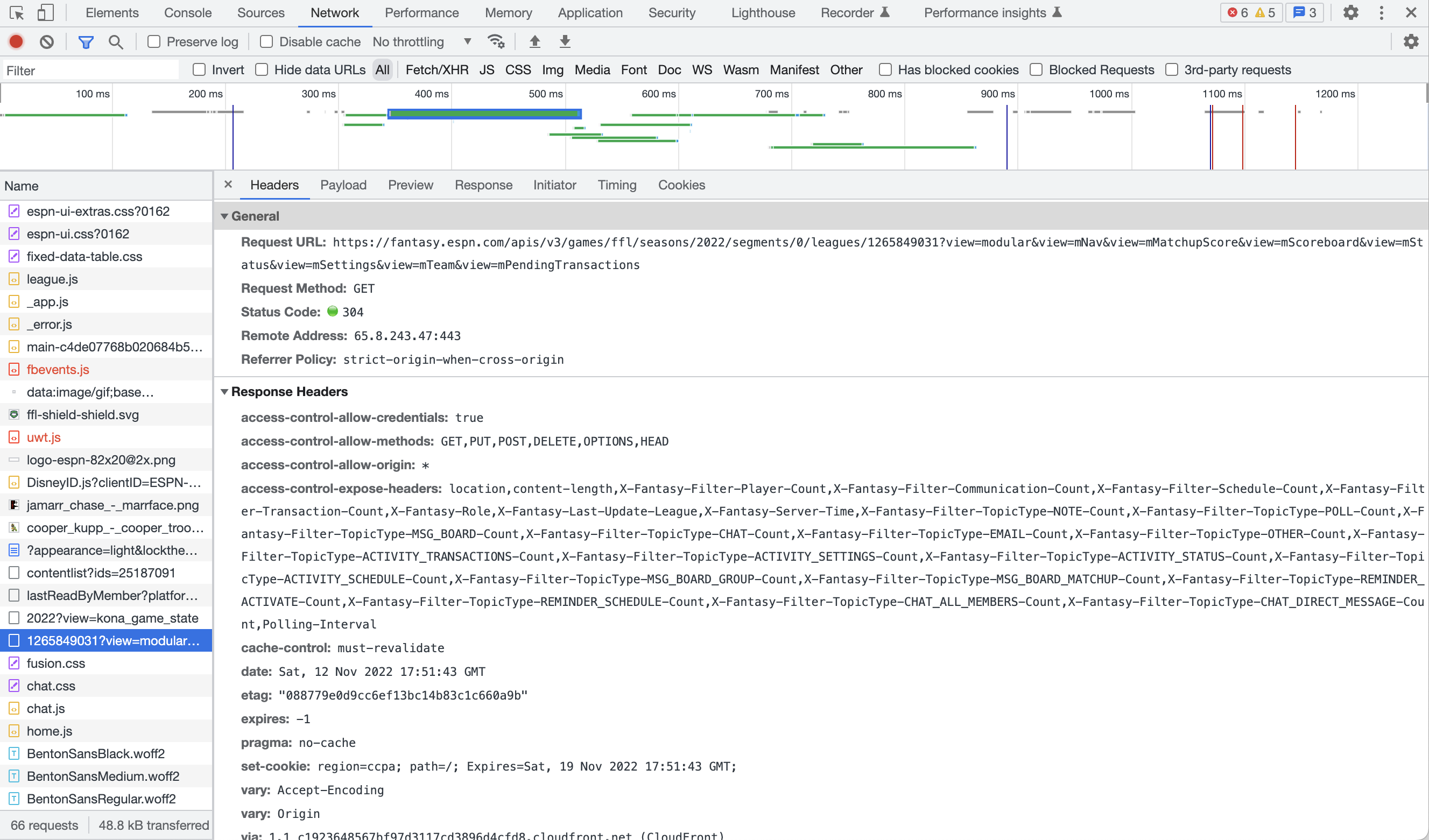Check 3rd-party requests checkbox

[x=1172, y=70]
